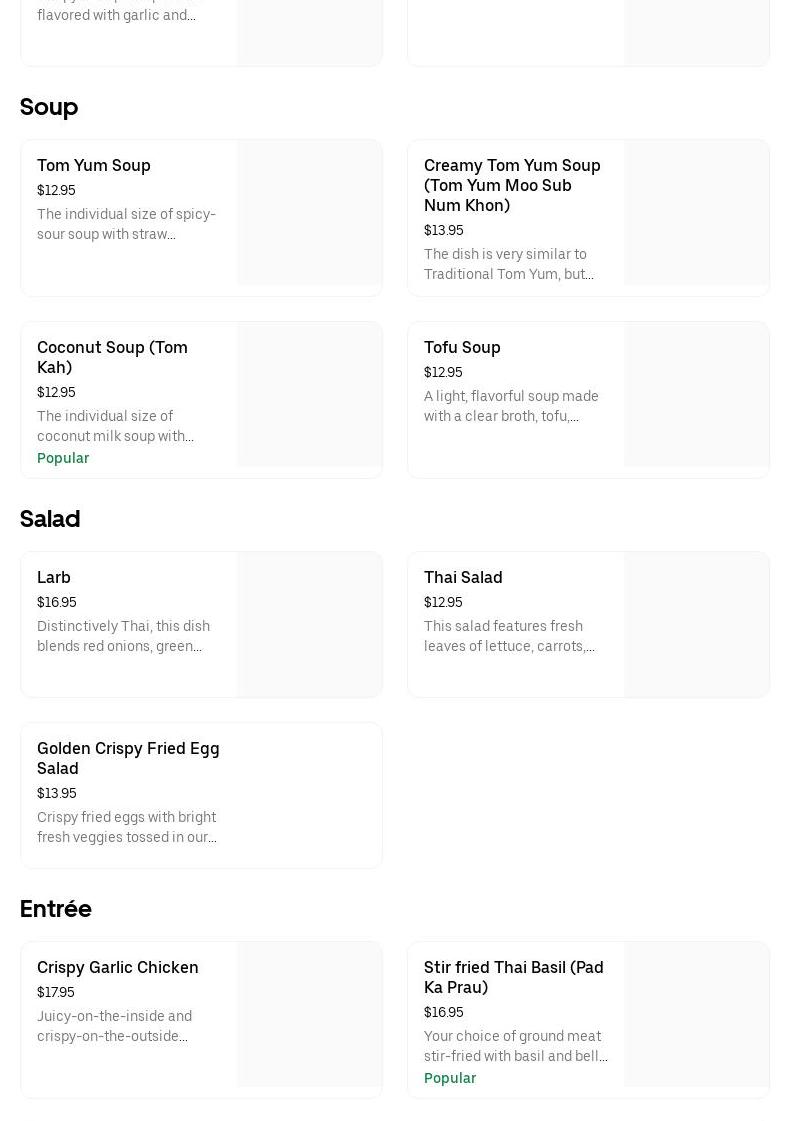Choose the Tofu Soup menu item

coord(462,348)
